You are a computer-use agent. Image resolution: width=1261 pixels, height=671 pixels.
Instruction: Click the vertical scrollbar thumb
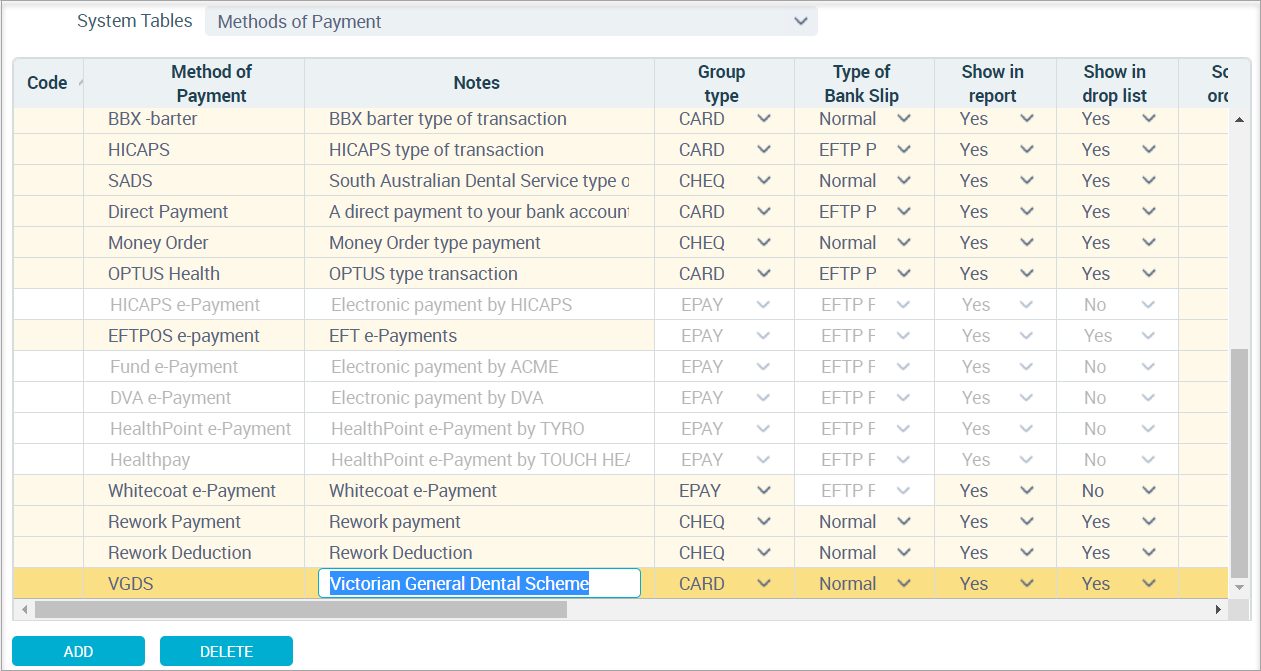click(x=1240, y=463)
